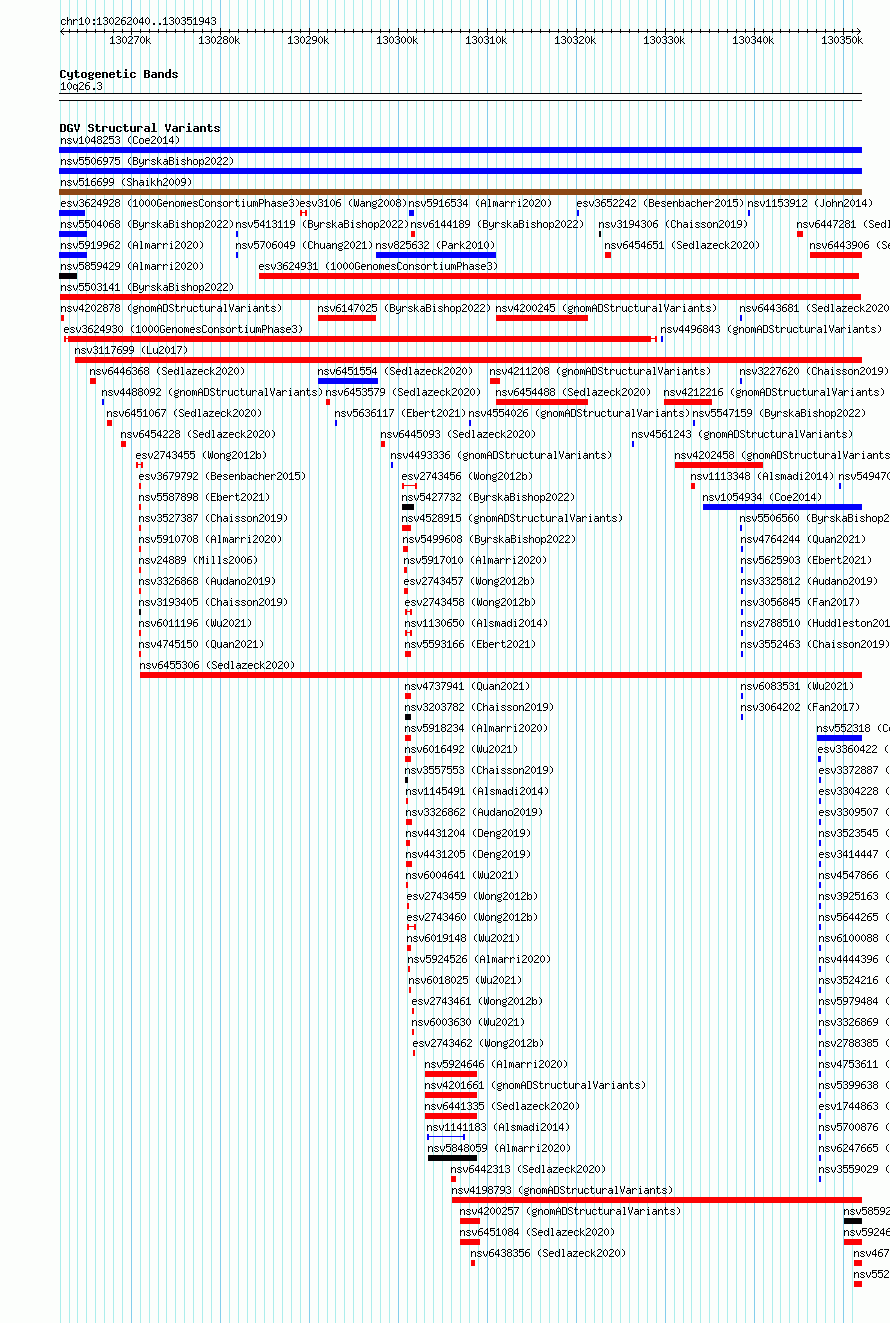Image resolution: width=890 pixels, height=1323 pixels.
Task: Open nsv3194306 (Chaisson2019) label
Action: tap(673, 224)
